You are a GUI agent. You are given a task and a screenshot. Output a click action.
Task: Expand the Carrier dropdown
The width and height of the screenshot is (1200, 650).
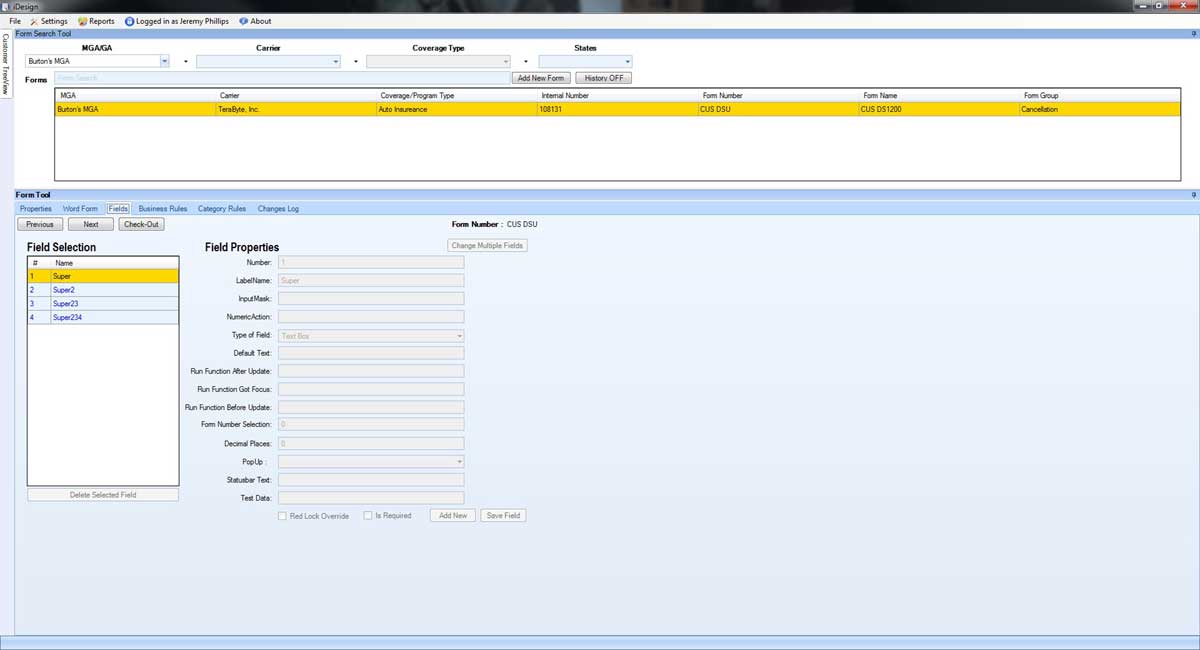tap(336, 61)
